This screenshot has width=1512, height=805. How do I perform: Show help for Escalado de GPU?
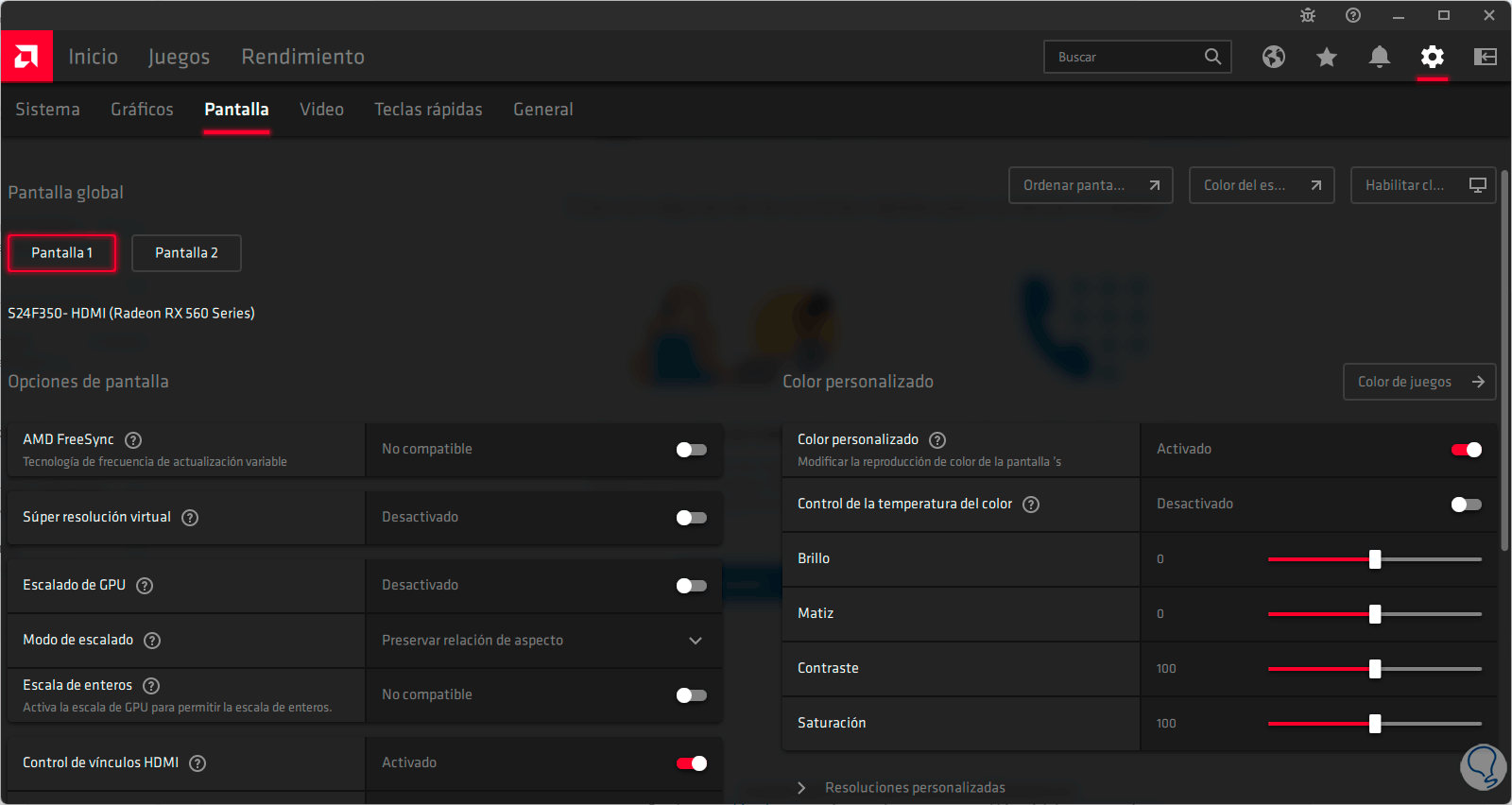[145, 585]
